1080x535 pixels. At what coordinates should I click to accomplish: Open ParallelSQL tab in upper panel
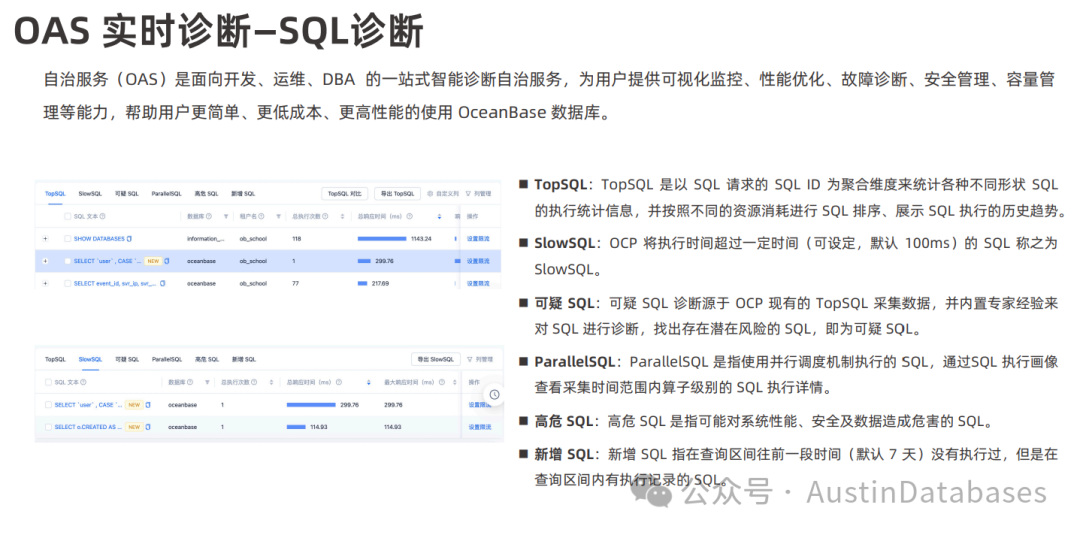(167, 193)
